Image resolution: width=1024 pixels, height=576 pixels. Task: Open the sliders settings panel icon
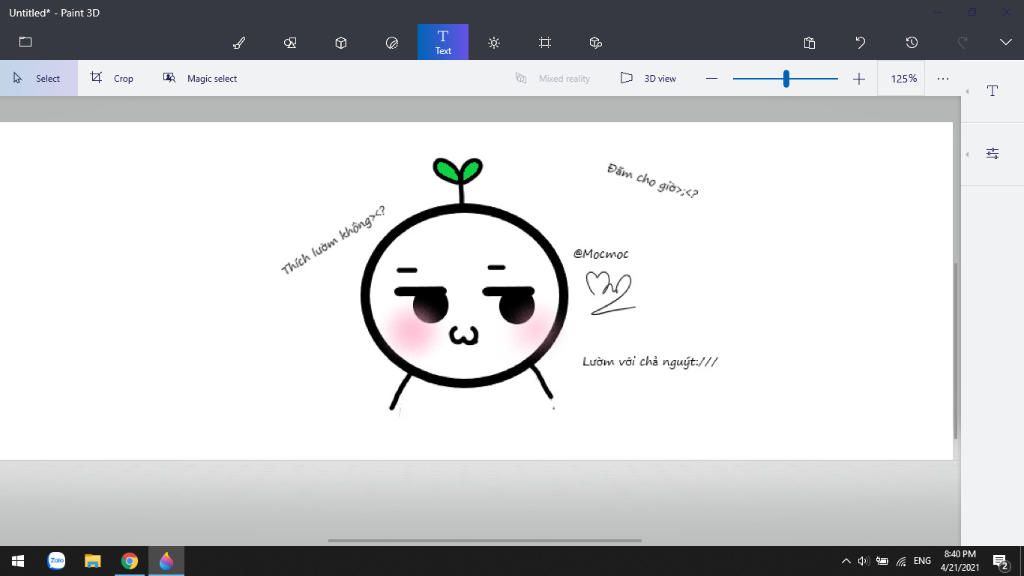pyautogui.click(x=993, y=153)
